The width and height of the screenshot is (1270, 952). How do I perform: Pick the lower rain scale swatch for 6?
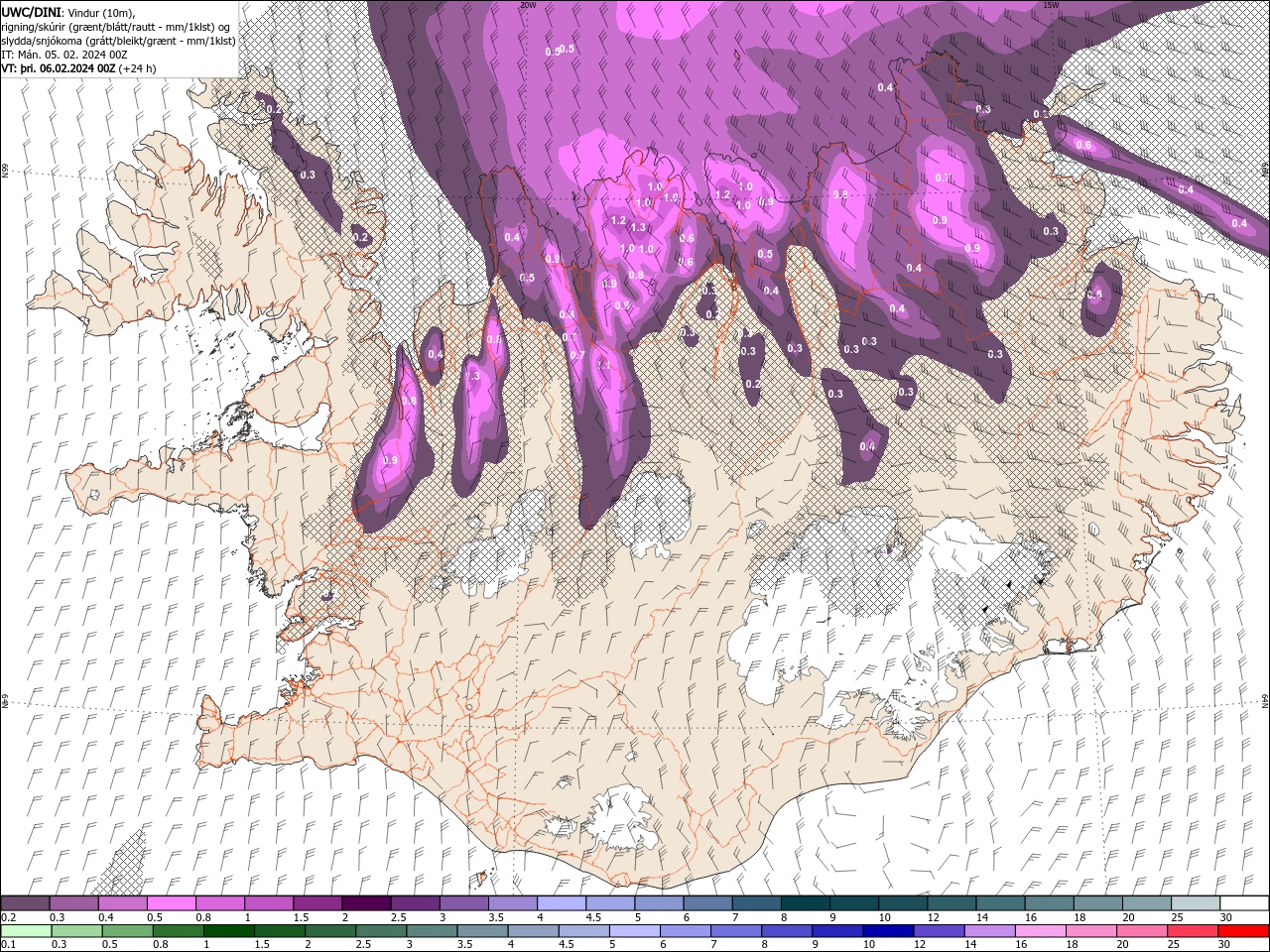[686, 930]
